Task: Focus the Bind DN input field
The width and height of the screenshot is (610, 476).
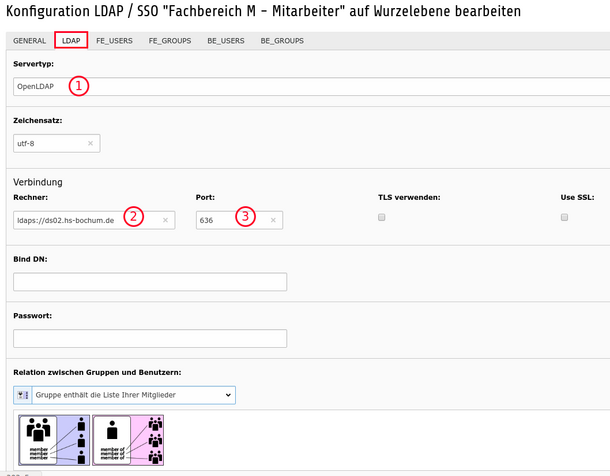Action: [150, 282]
